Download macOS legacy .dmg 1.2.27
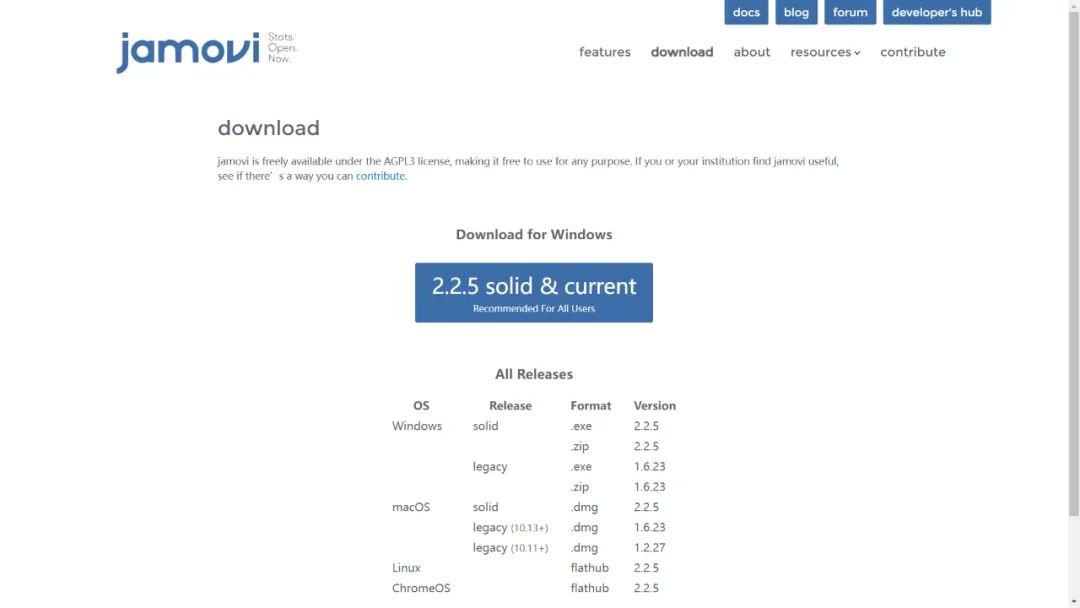The image size is (1080, 608). click(x=584, y=548)
